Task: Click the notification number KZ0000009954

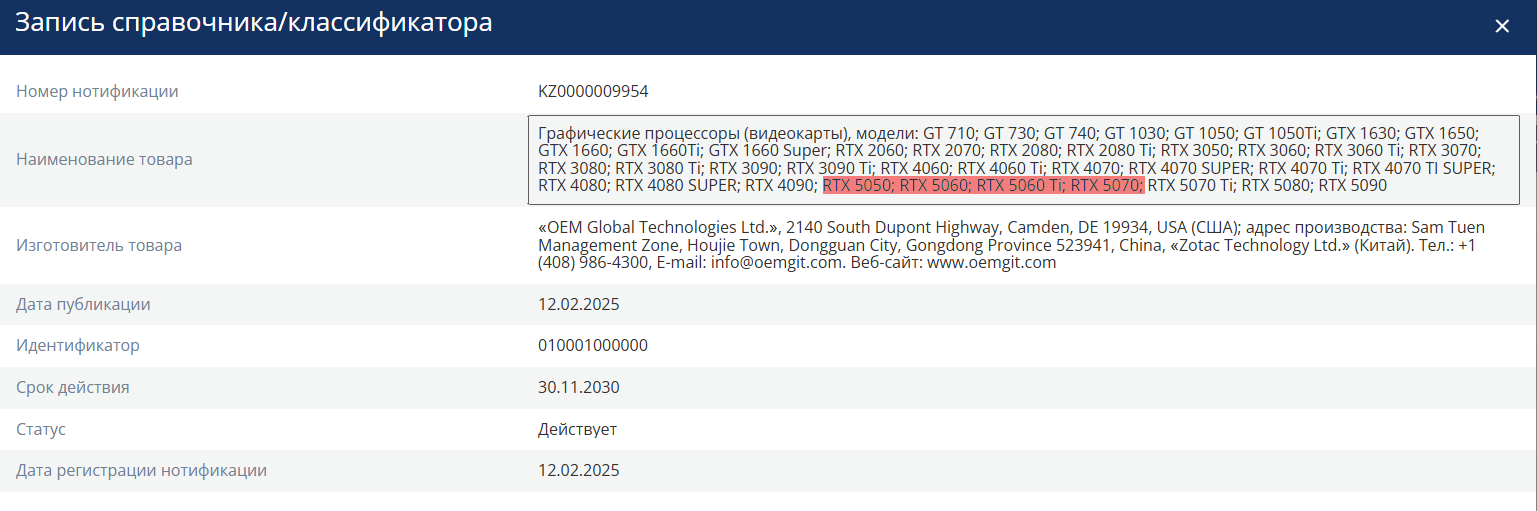Action: point(593,91)
